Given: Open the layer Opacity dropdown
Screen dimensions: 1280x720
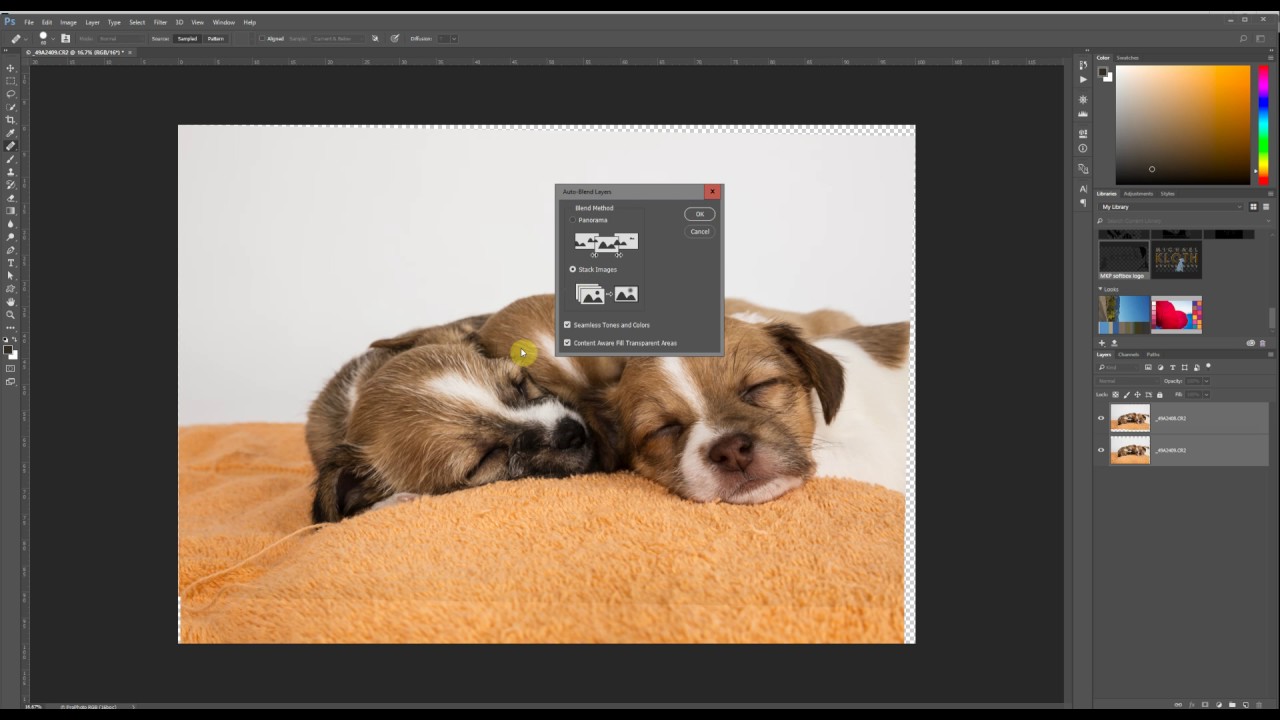Looking at the screenshot, I should point(1206,381).
